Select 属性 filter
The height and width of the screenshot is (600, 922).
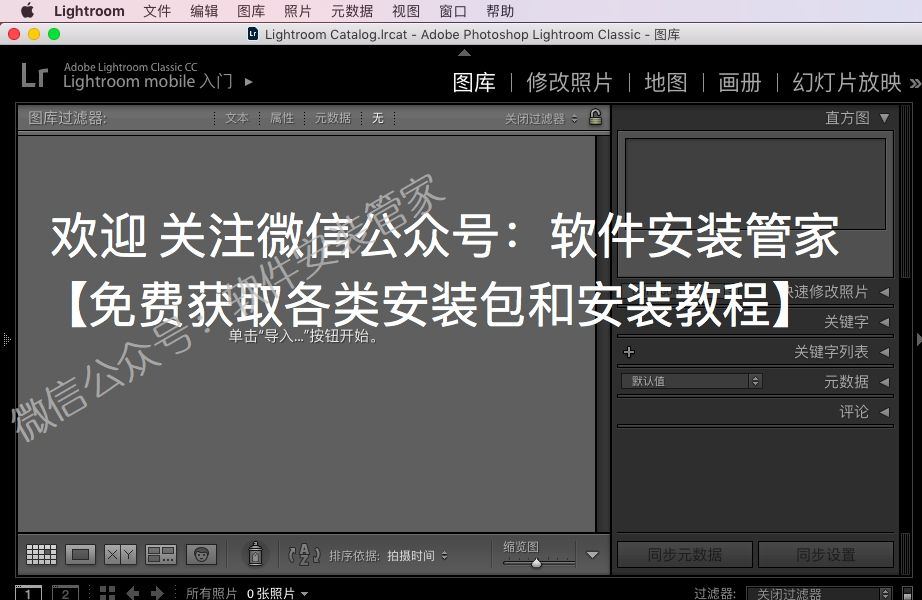click(x=282, y=118)
